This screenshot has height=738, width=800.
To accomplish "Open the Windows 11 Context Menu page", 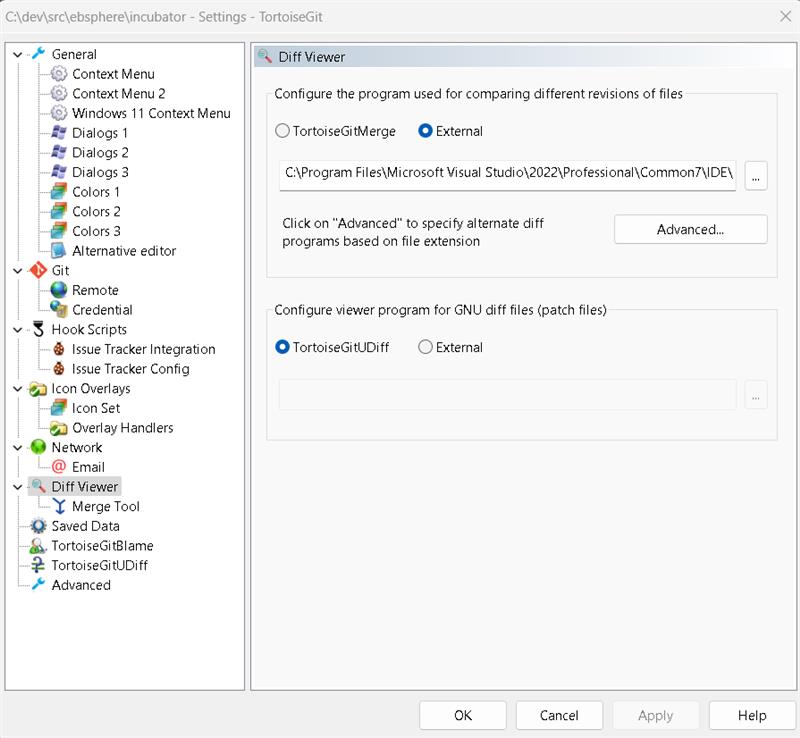I will (152, 113).
